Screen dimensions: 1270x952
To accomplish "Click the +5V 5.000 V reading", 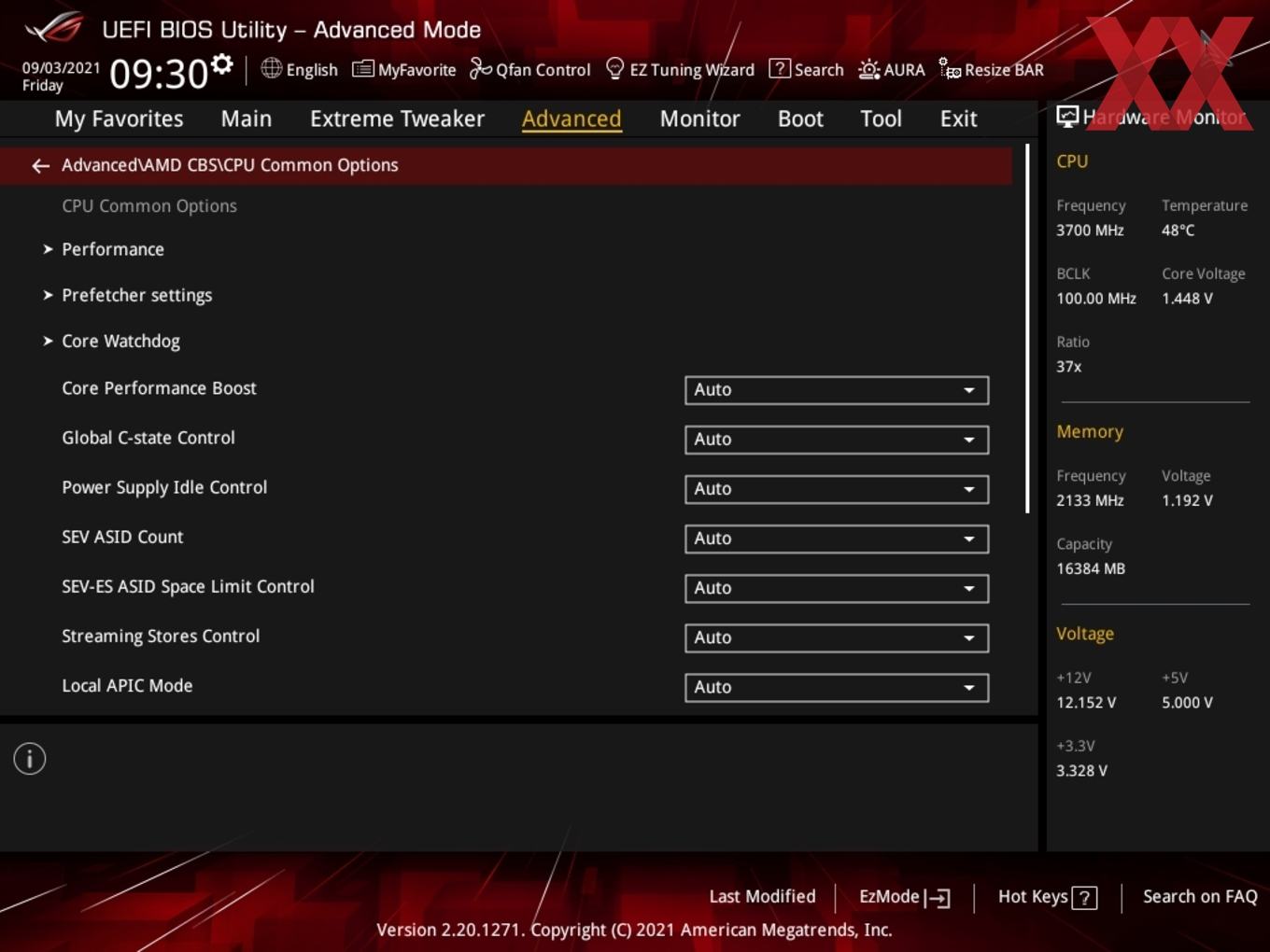I will click(x=1187, y=703).
